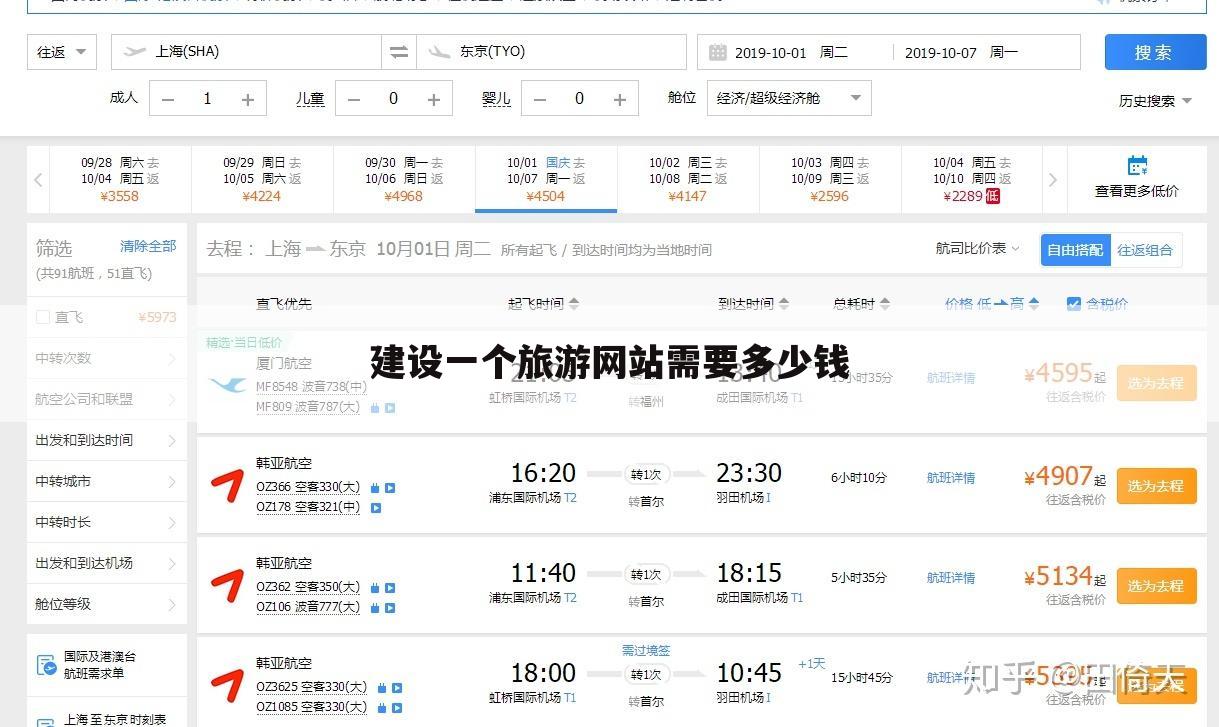Open 国际及港澳台航班需求单 icon
Screen dimensions: 1219x727
pyautogui.click(x=46, y=665)
